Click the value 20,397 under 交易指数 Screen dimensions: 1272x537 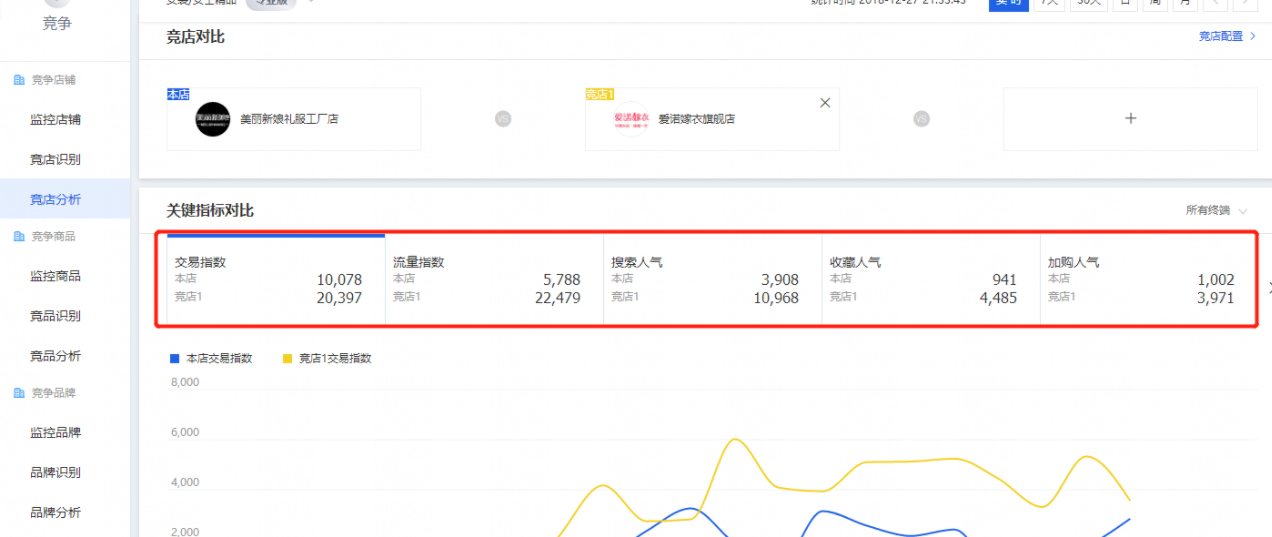tap(339, 298)
